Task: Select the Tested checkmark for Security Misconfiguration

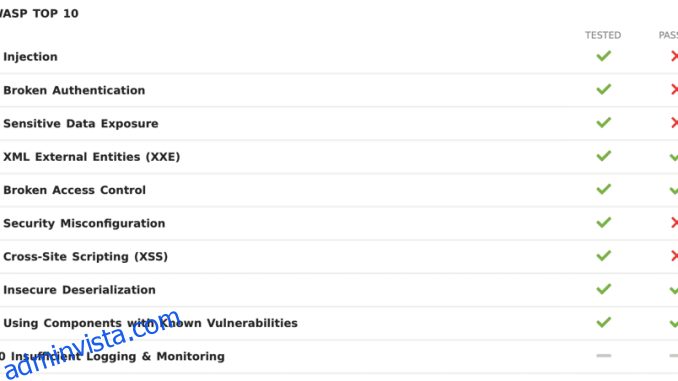Action: [x=604, y=222]
